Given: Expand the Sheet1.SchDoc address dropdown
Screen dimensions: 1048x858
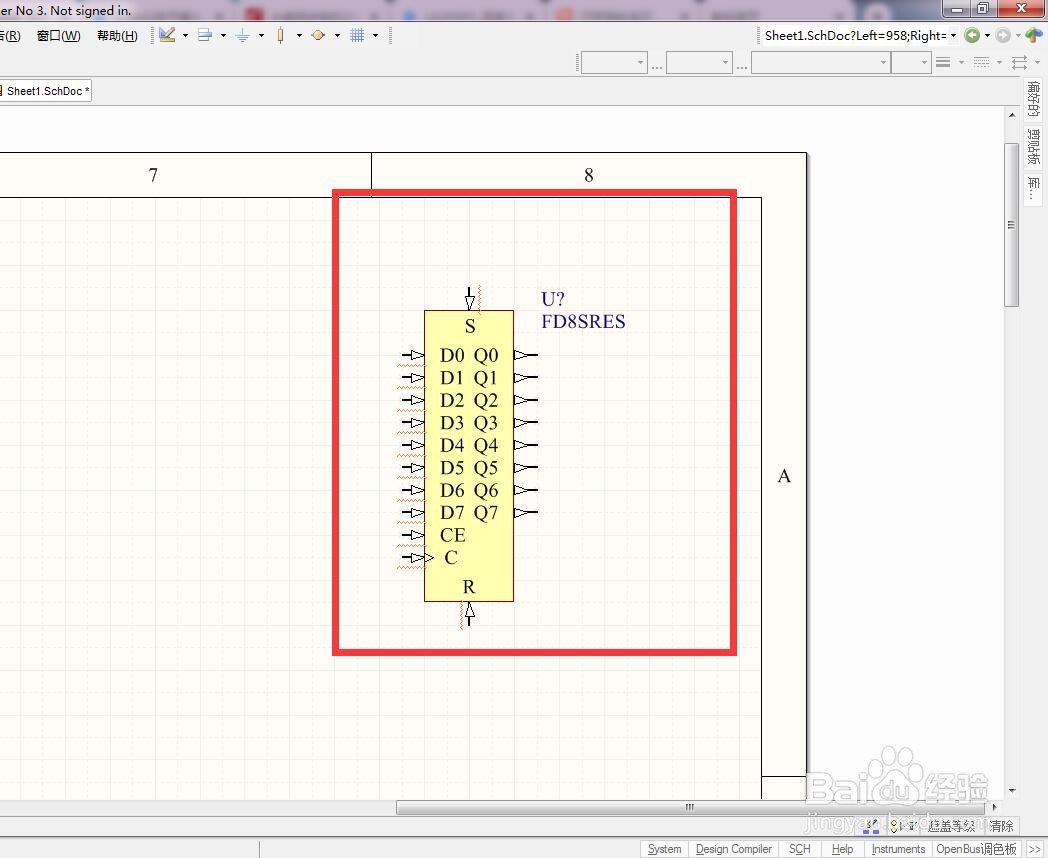Looking at the screenshot, I should (954, 35).
